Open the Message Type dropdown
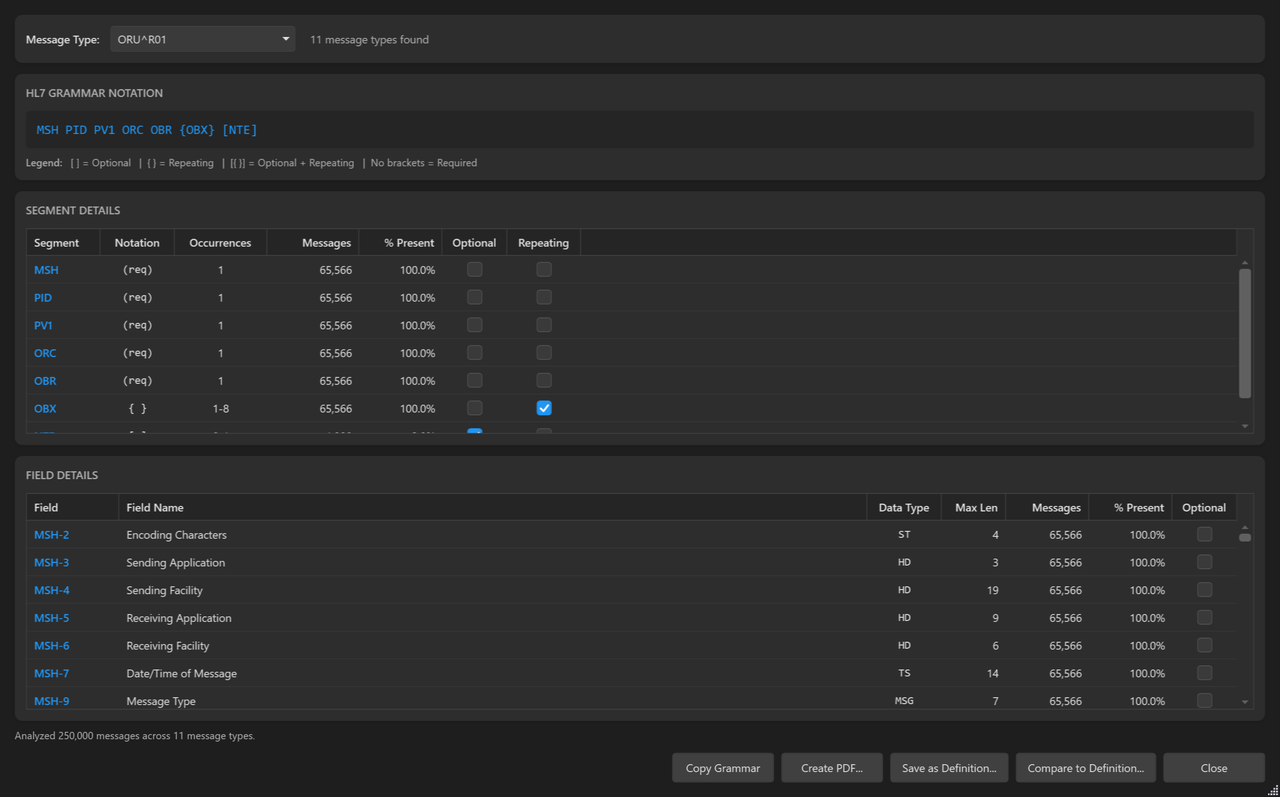 click(x=202, y=40)
